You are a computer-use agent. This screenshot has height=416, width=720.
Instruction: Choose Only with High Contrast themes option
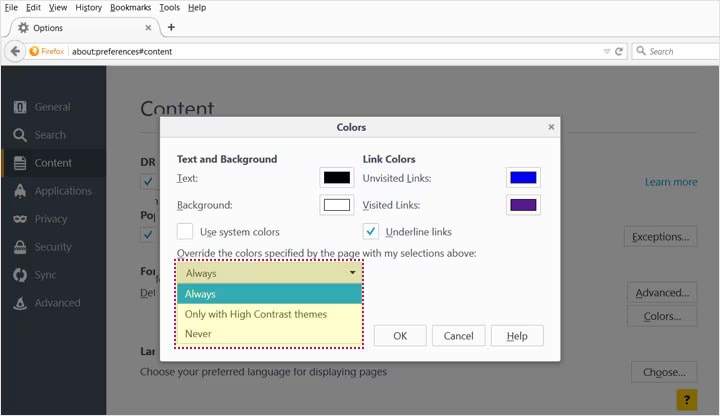(x=256, y=314)
